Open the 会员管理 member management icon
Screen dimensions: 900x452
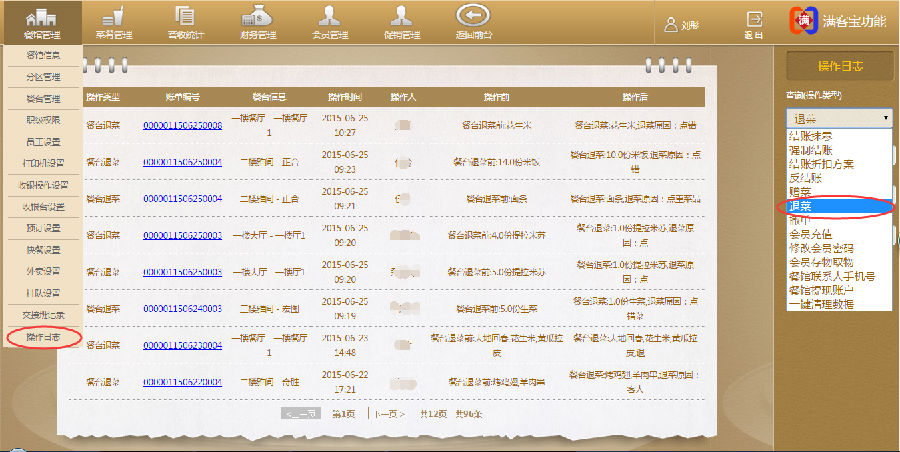tap(330, 20)
